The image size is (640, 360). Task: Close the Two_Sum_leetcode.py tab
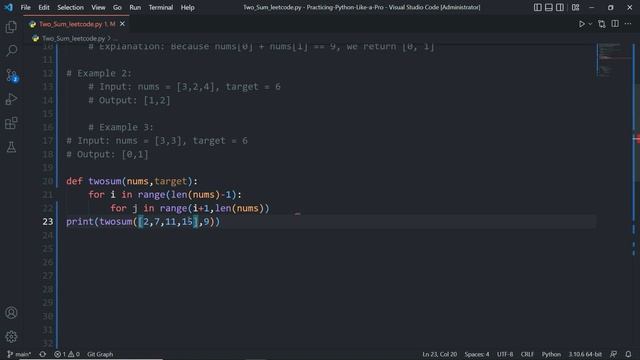pos(122,24)
